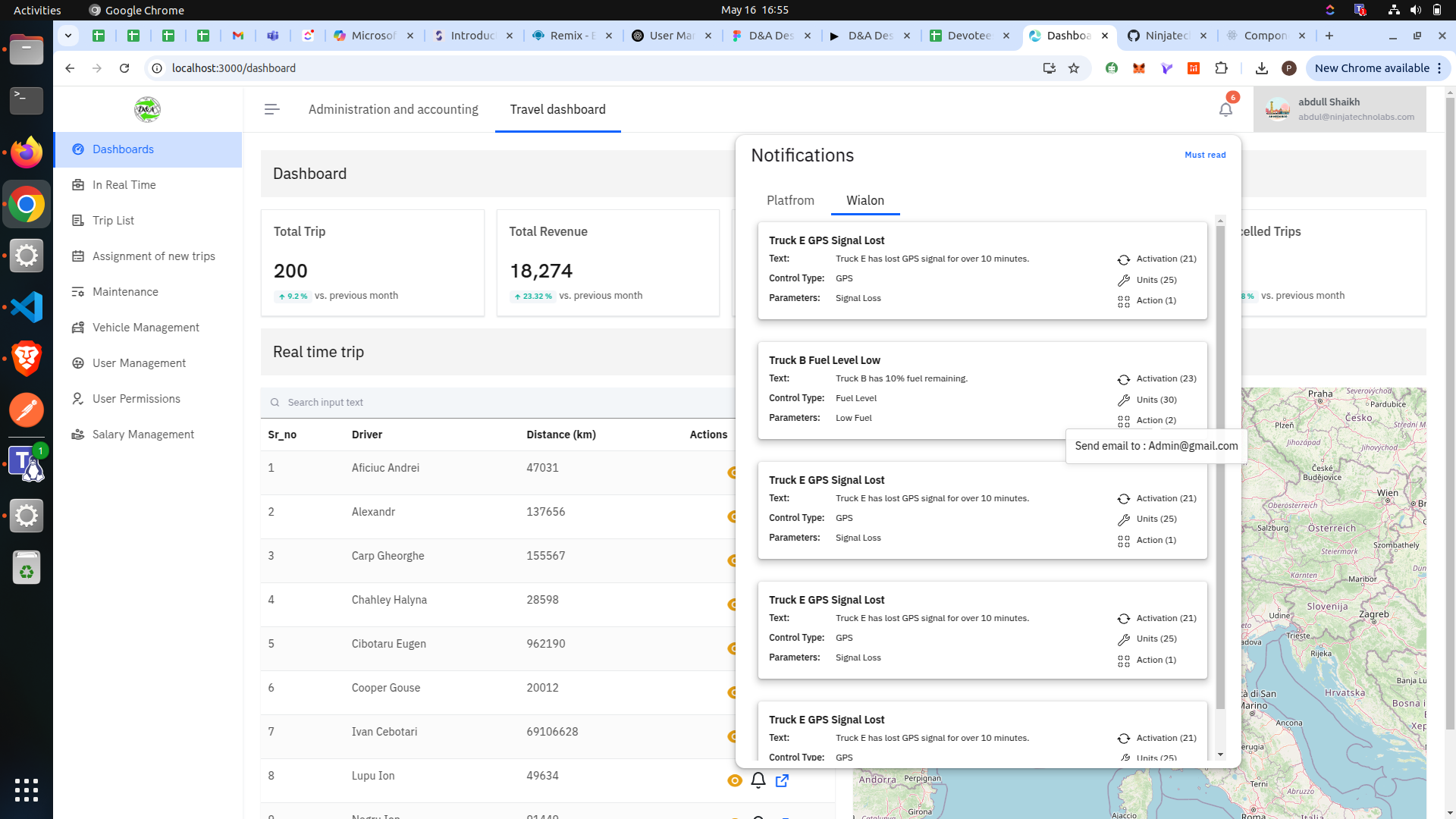Click the notifications bell icon in header
Image resolution: width=1456 pixels, height=819 pixels.
[x=1225, y=109]
